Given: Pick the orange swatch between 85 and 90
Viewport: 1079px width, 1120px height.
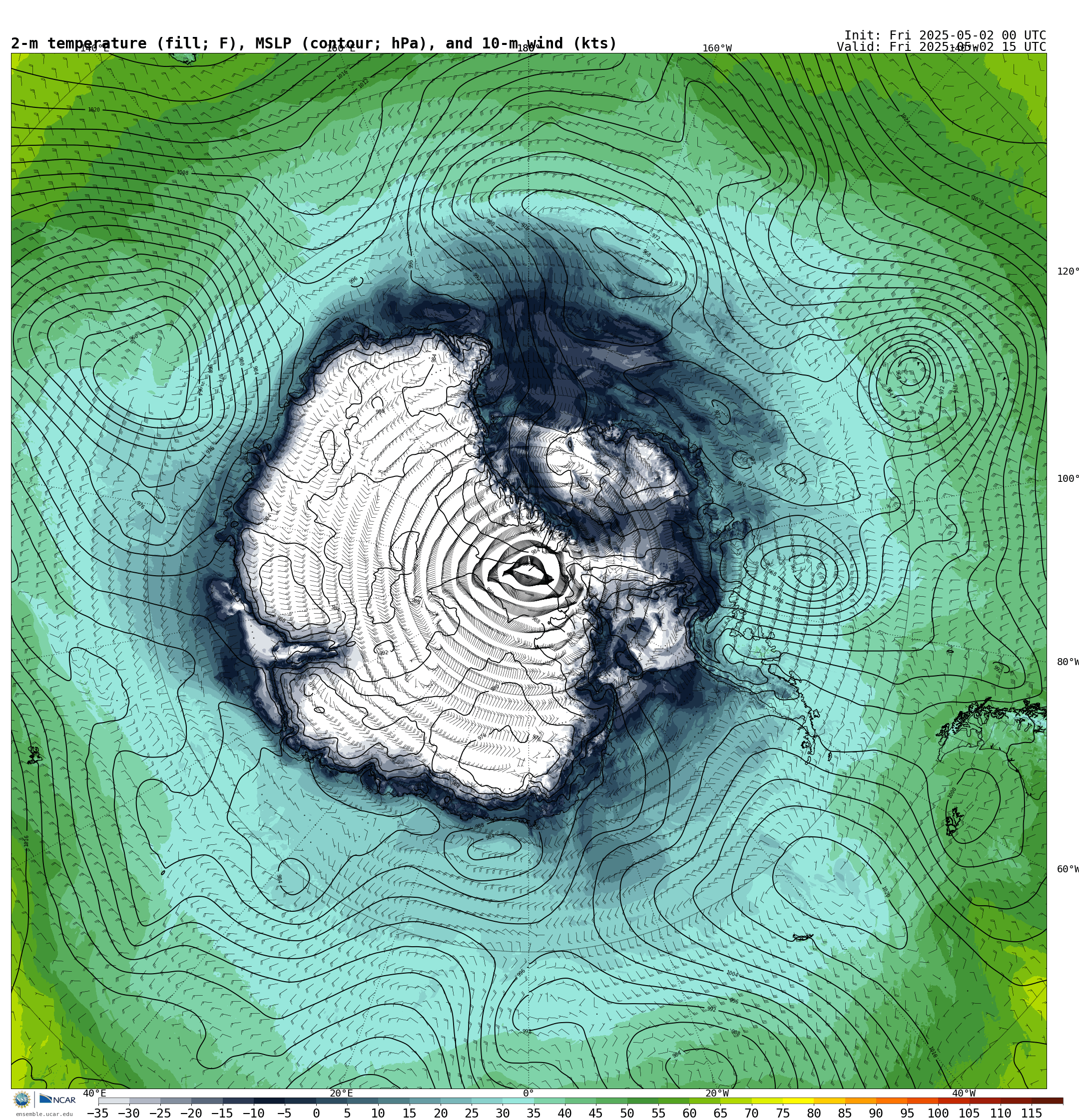Looking at the screenshot, I should (x=860, y=1101).
